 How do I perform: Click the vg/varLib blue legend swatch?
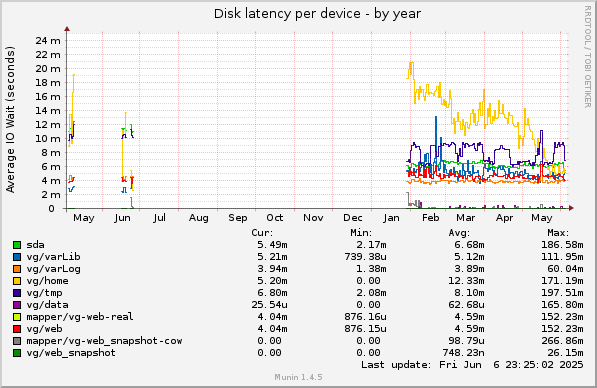[17, 257]
